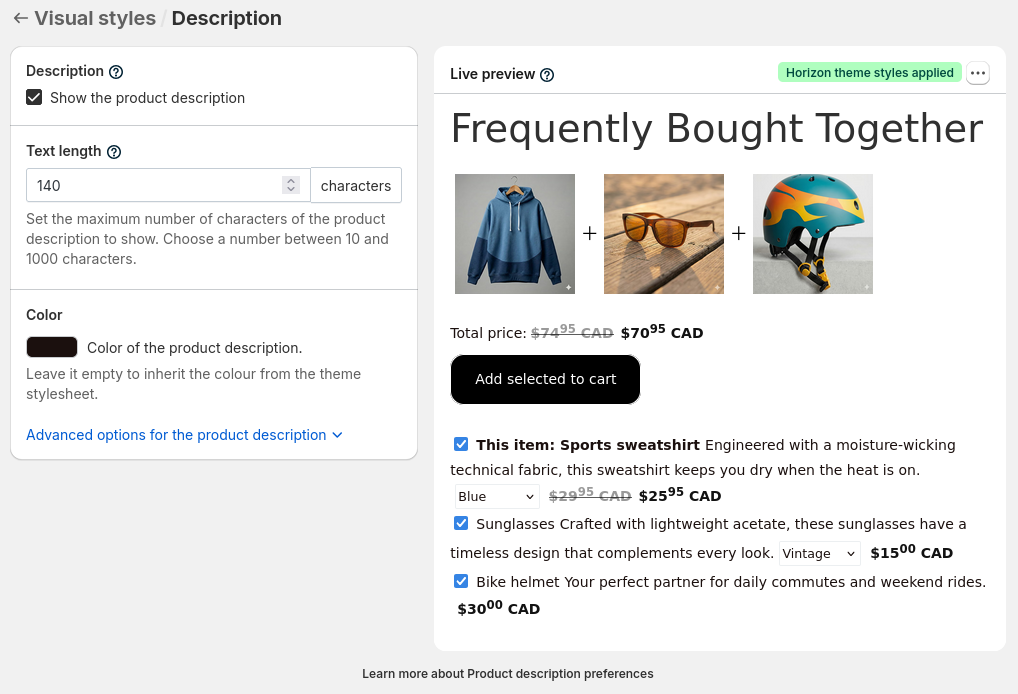Click the Text length help icon
Viewport: 1018px width, 694px height.
point(114,152)
